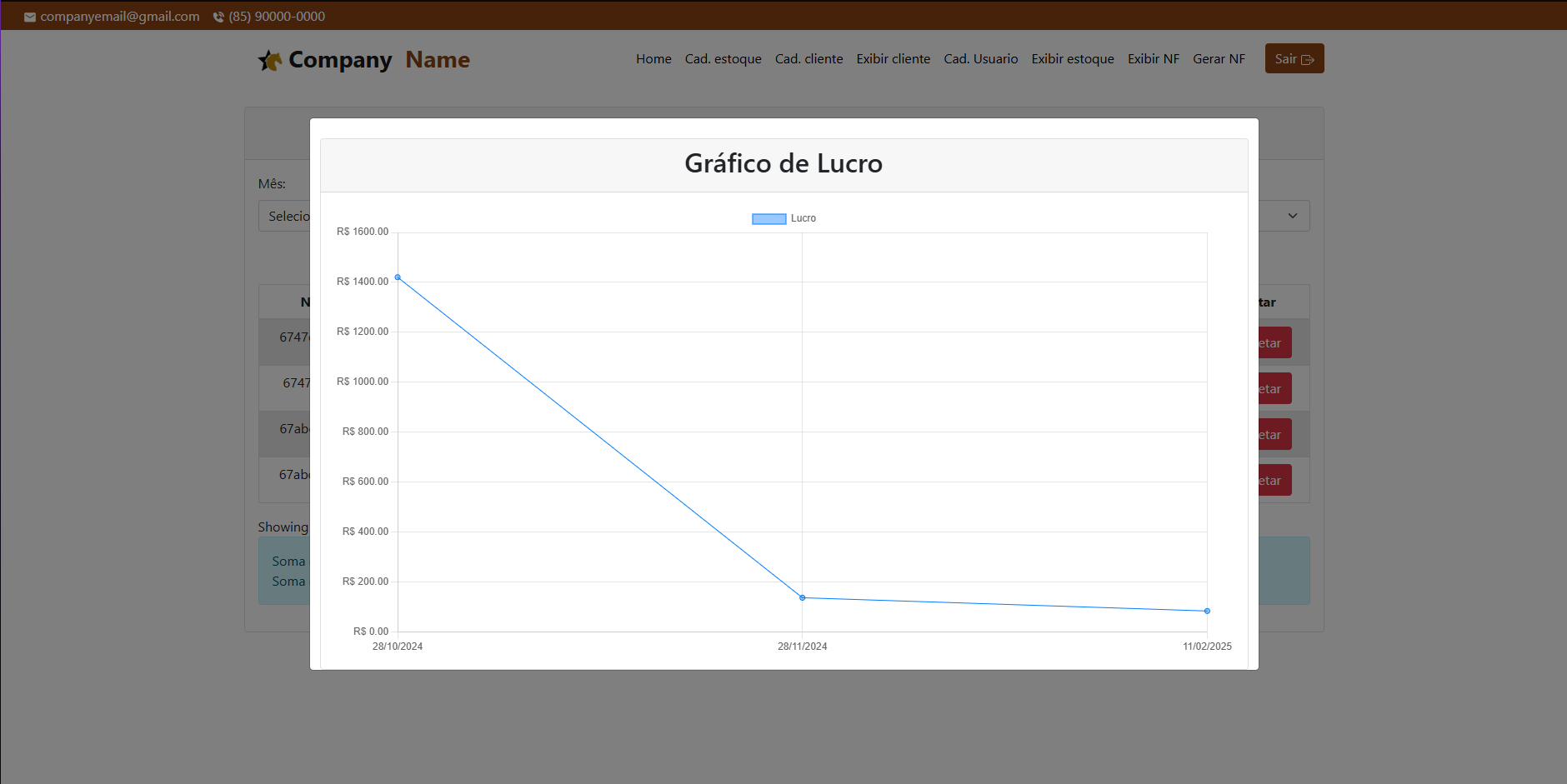Select Exibir NF navigation link
The image size is (1567, 784).
pyautogui.click(x=1154, y=58)
